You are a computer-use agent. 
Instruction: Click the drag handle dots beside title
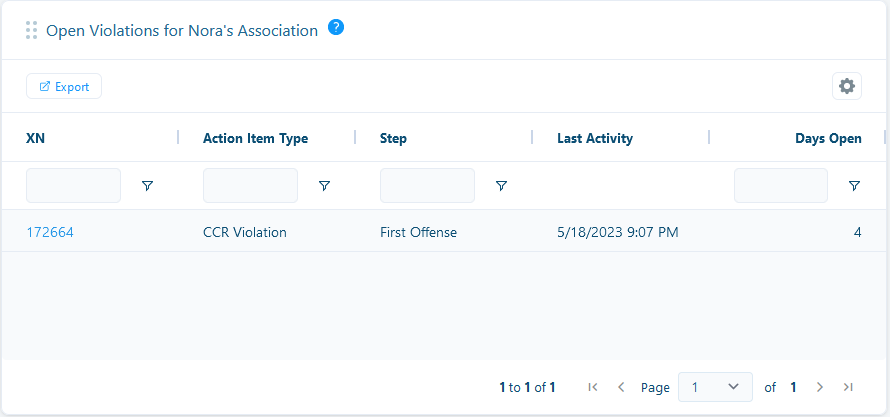[32, 30]
